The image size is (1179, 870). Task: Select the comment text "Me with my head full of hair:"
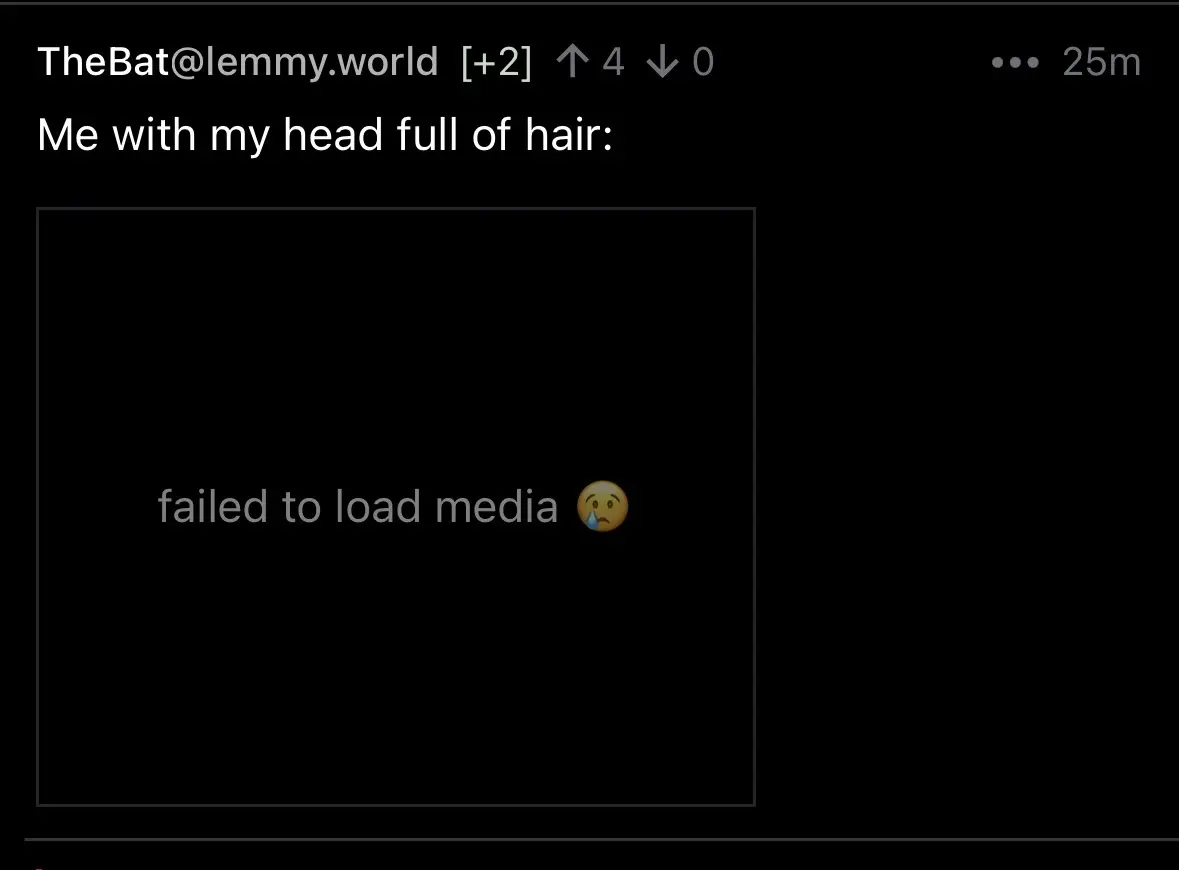tap(325, 135)
